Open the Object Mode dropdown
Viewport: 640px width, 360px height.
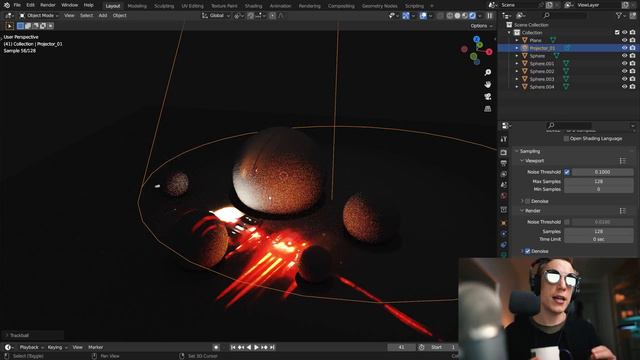39,16
